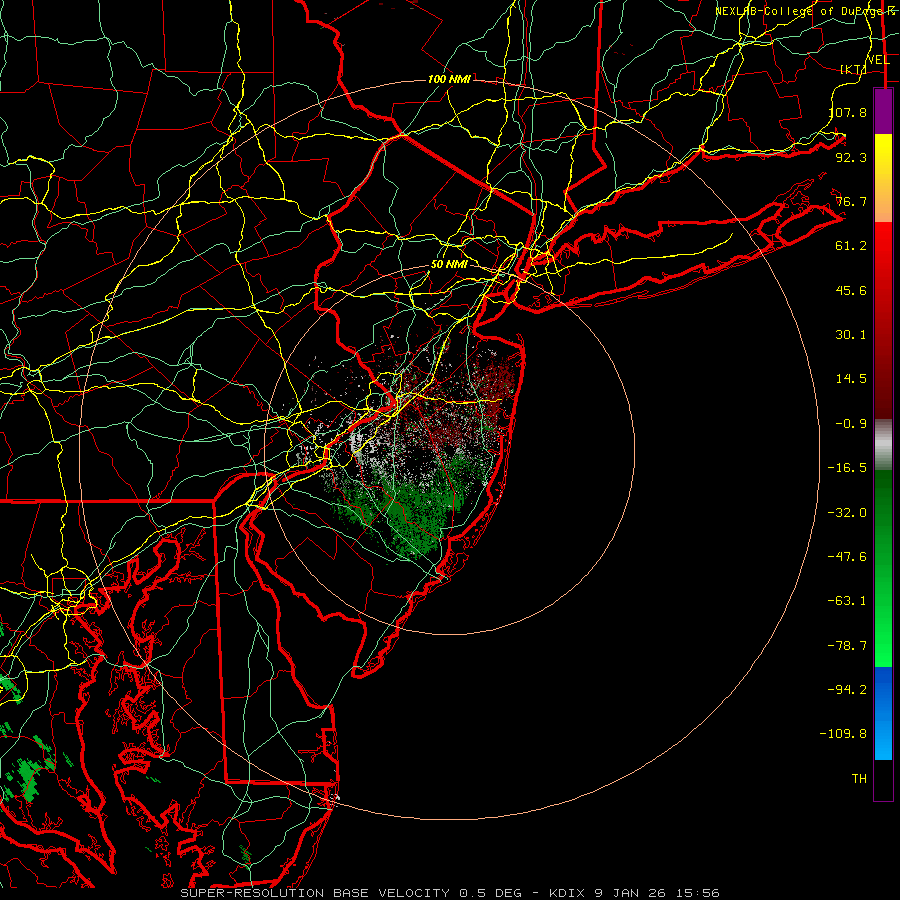The width and height of the screenshot is (900, 900).
Task: Click the 92.3 velocity scale value
Action: [851, 157]
